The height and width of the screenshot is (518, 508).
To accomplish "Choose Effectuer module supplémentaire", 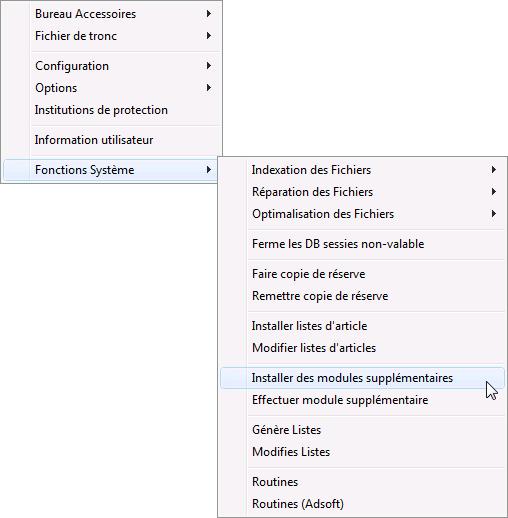I will click(362, 400).
